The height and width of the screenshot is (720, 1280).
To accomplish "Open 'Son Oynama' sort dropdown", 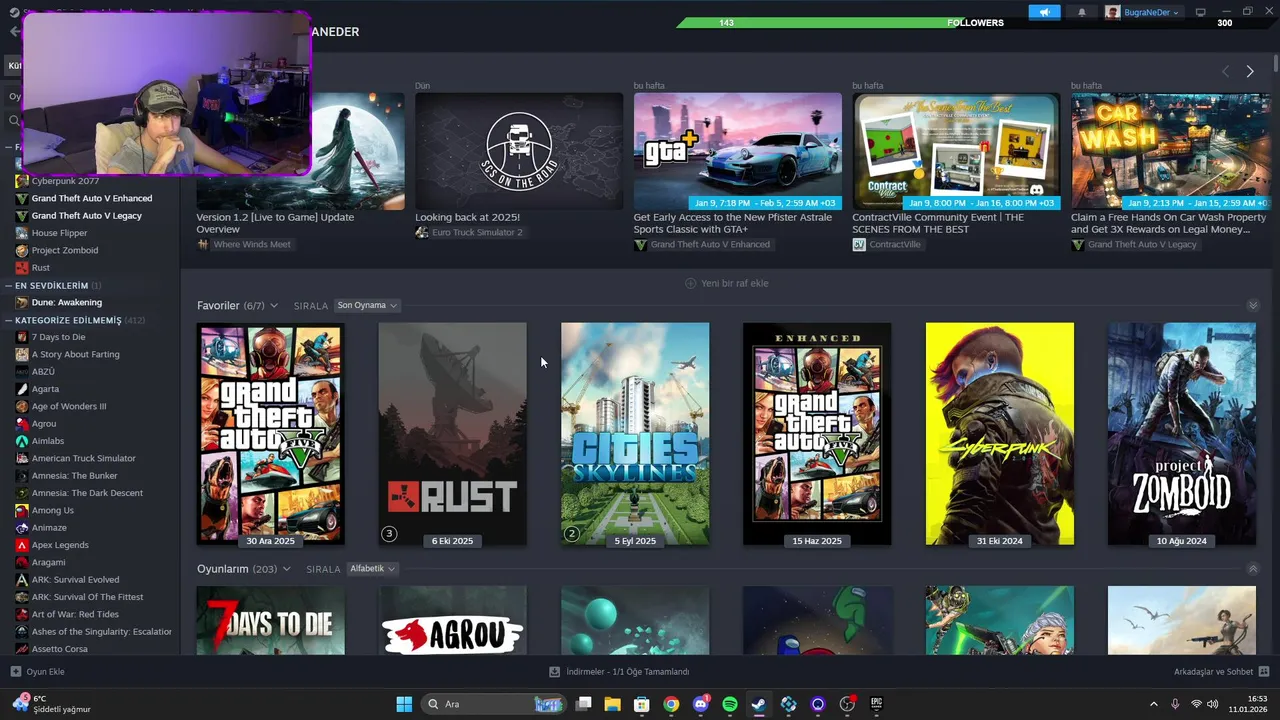I will 367,305.
